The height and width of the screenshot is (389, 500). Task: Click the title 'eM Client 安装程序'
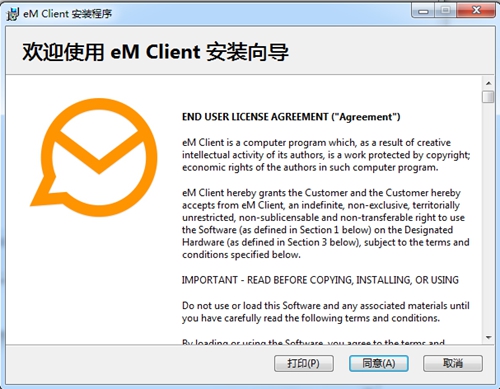tap(67, 14)
